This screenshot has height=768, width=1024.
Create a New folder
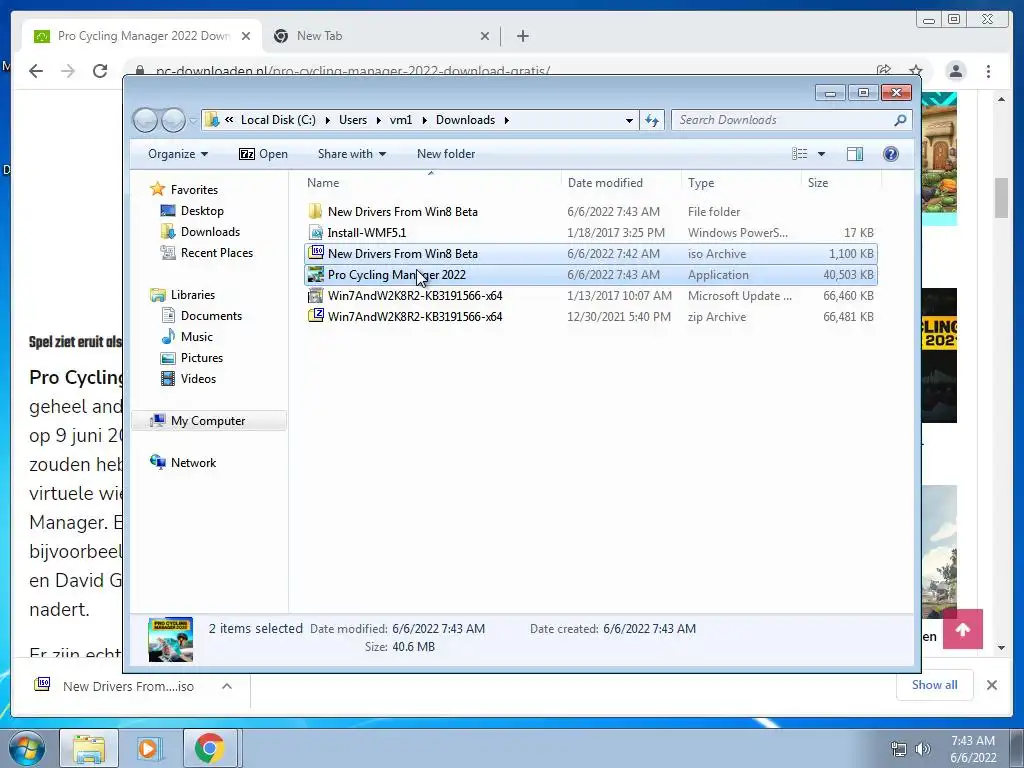click(446, 154)
